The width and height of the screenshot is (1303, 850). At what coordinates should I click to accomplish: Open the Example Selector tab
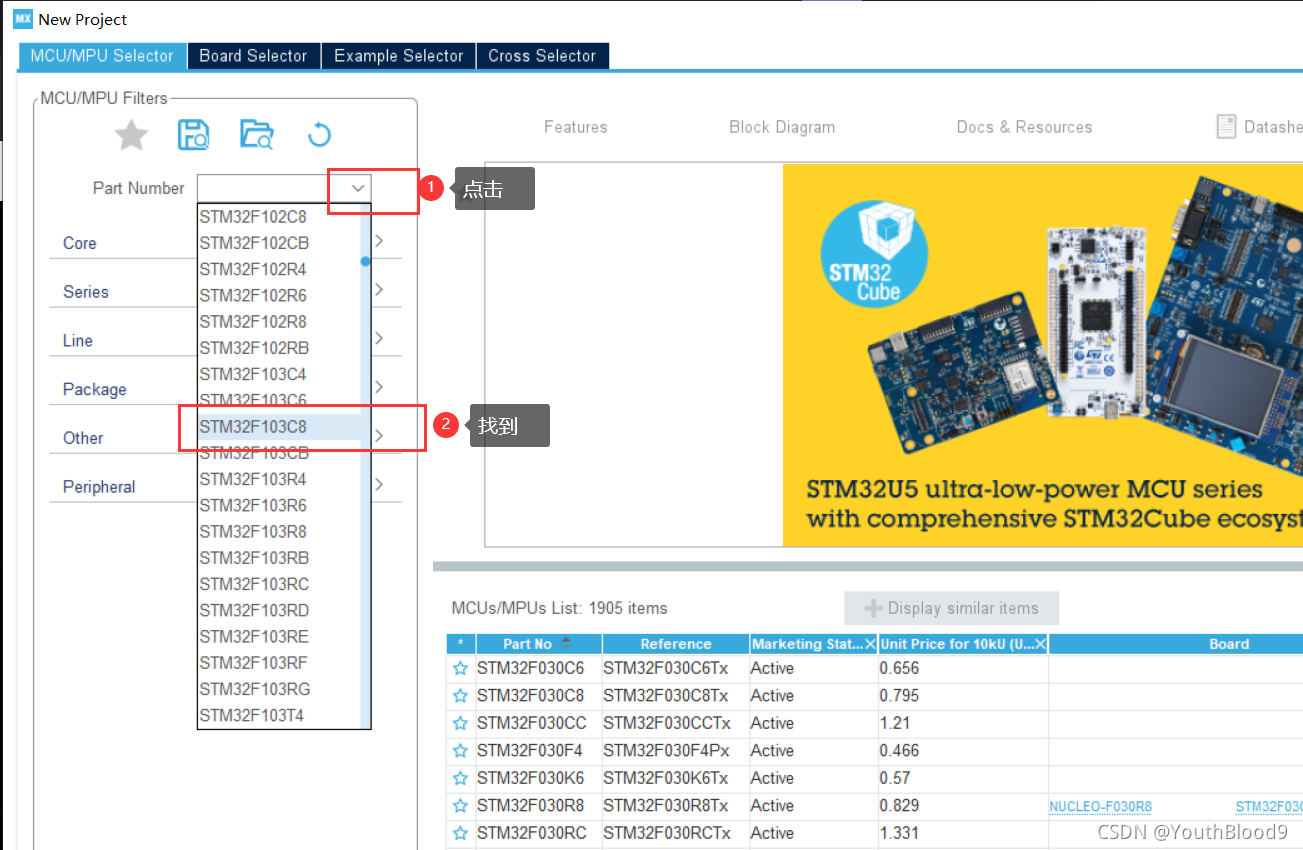tap(399, 56)
